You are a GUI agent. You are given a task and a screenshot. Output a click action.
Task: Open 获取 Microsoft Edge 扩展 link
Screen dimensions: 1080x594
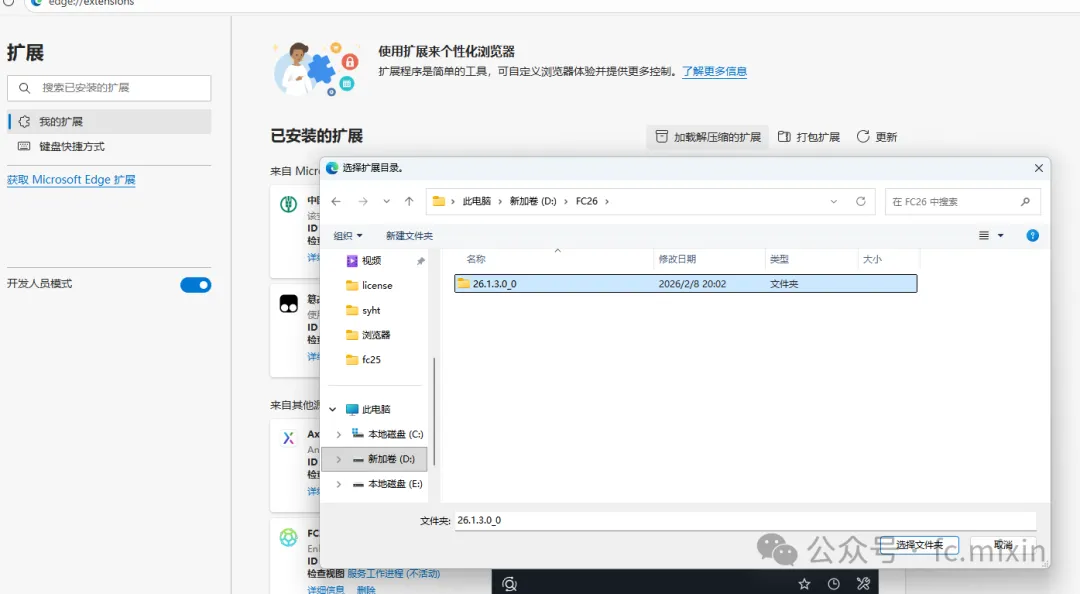point(71,180)
